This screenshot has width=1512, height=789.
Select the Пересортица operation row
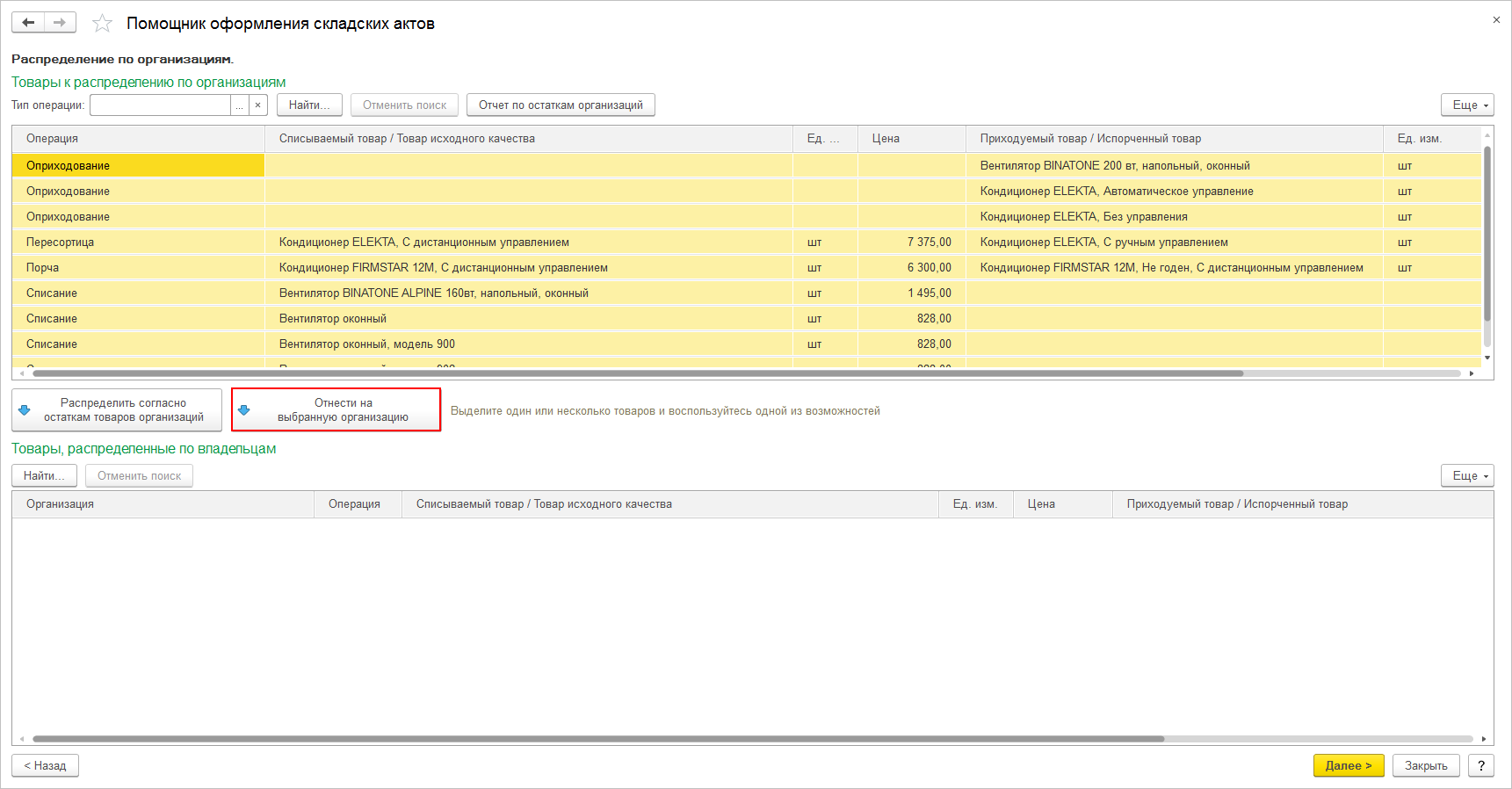click(138, 242)
